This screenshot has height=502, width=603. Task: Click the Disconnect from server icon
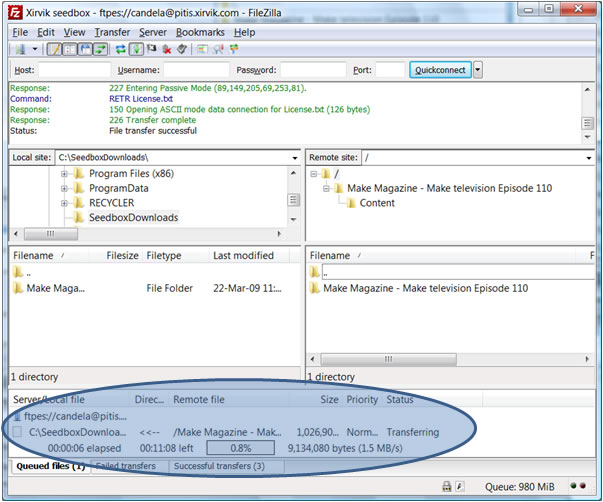[167, 49]
